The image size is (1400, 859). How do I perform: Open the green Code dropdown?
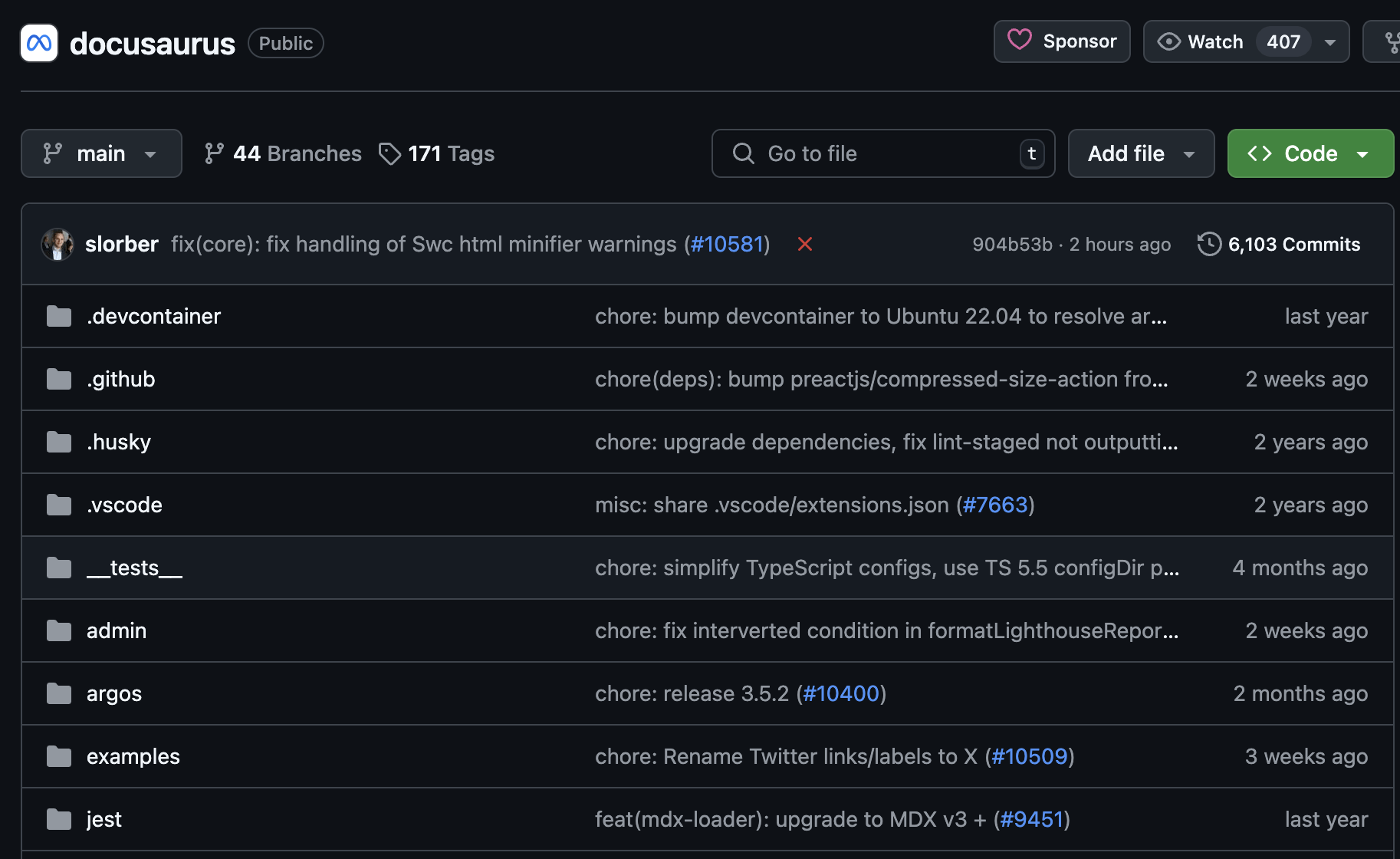(x=1310, y=153)
